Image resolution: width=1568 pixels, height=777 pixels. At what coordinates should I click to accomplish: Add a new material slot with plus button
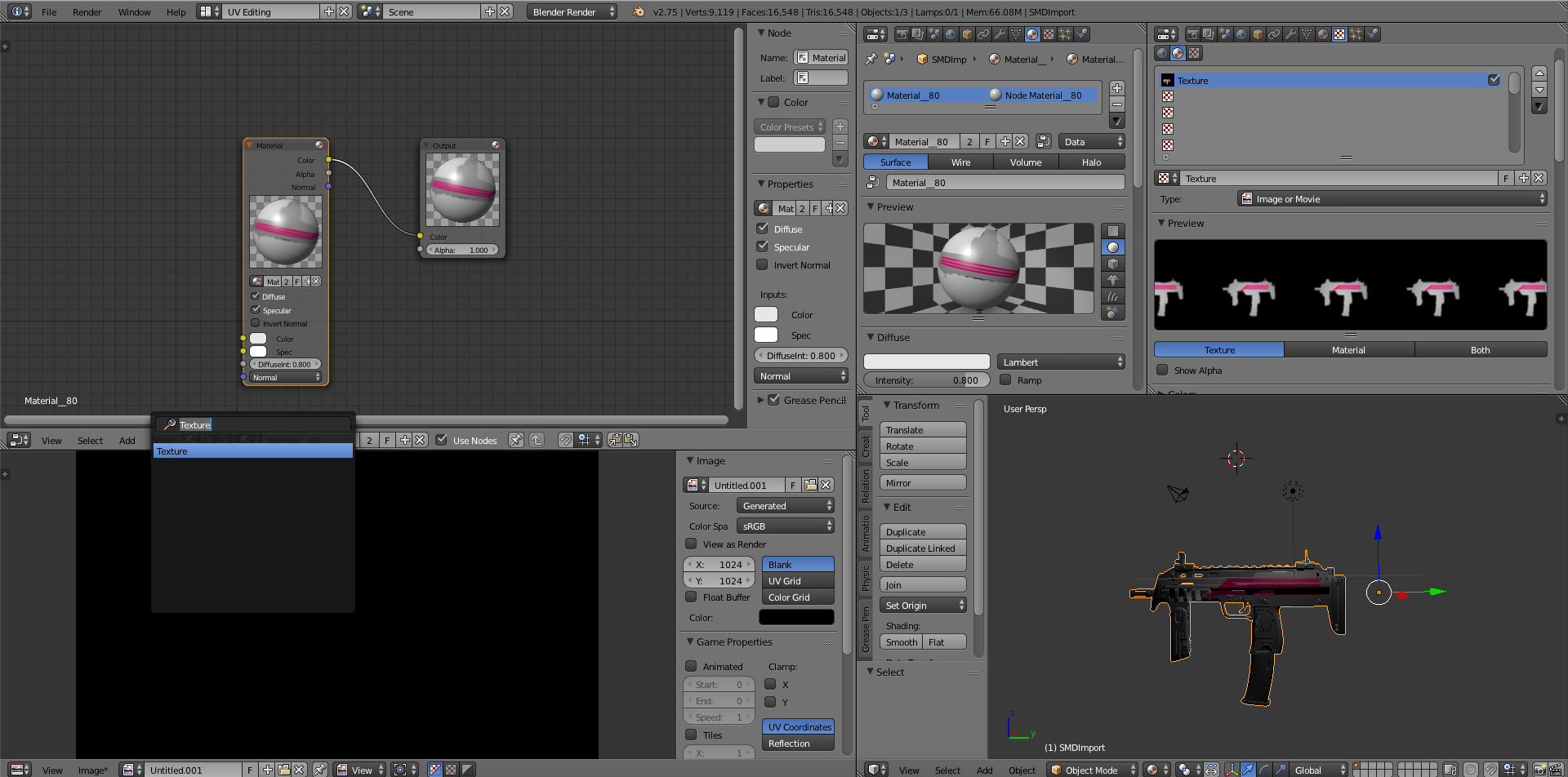pyautogui.click(x=1117, y=88)
